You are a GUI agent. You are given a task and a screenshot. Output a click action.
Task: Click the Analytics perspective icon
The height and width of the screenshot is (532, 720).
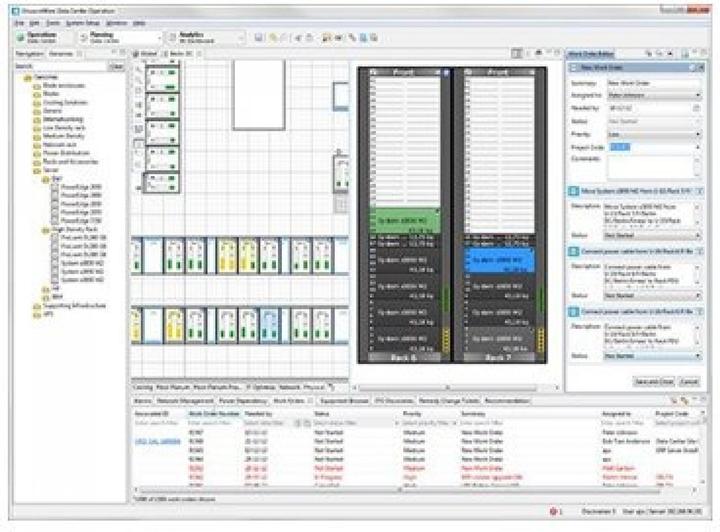173,38
